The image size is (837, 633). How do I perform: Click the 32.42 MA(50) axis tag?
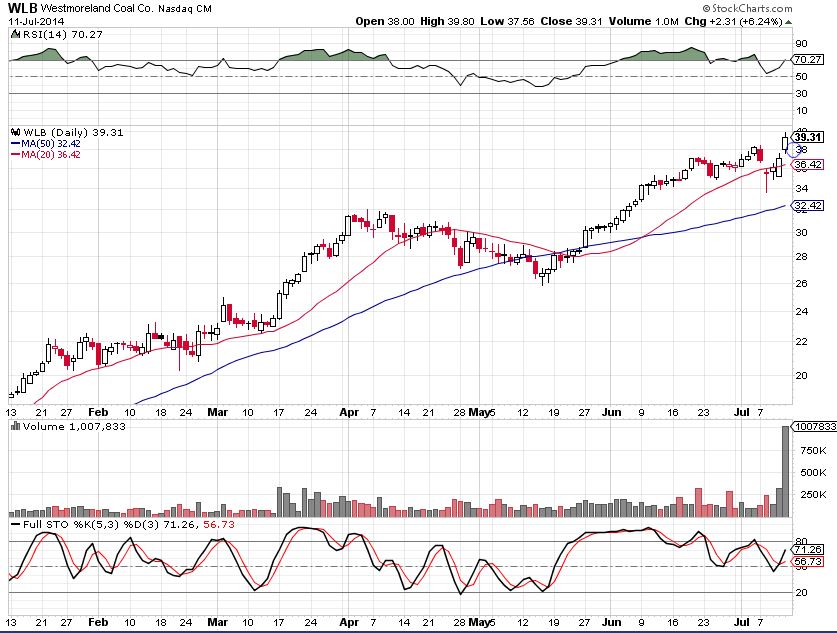click(806, 206)
